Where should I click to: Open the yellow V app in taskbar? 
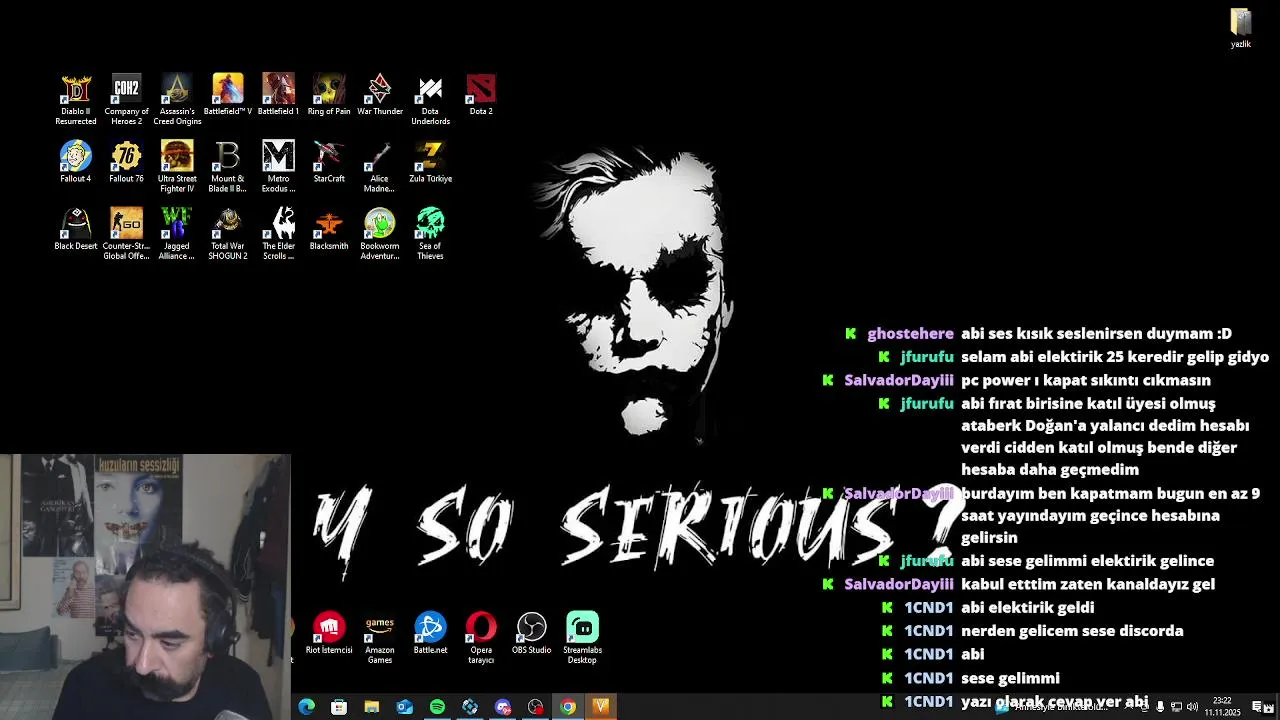601,707
